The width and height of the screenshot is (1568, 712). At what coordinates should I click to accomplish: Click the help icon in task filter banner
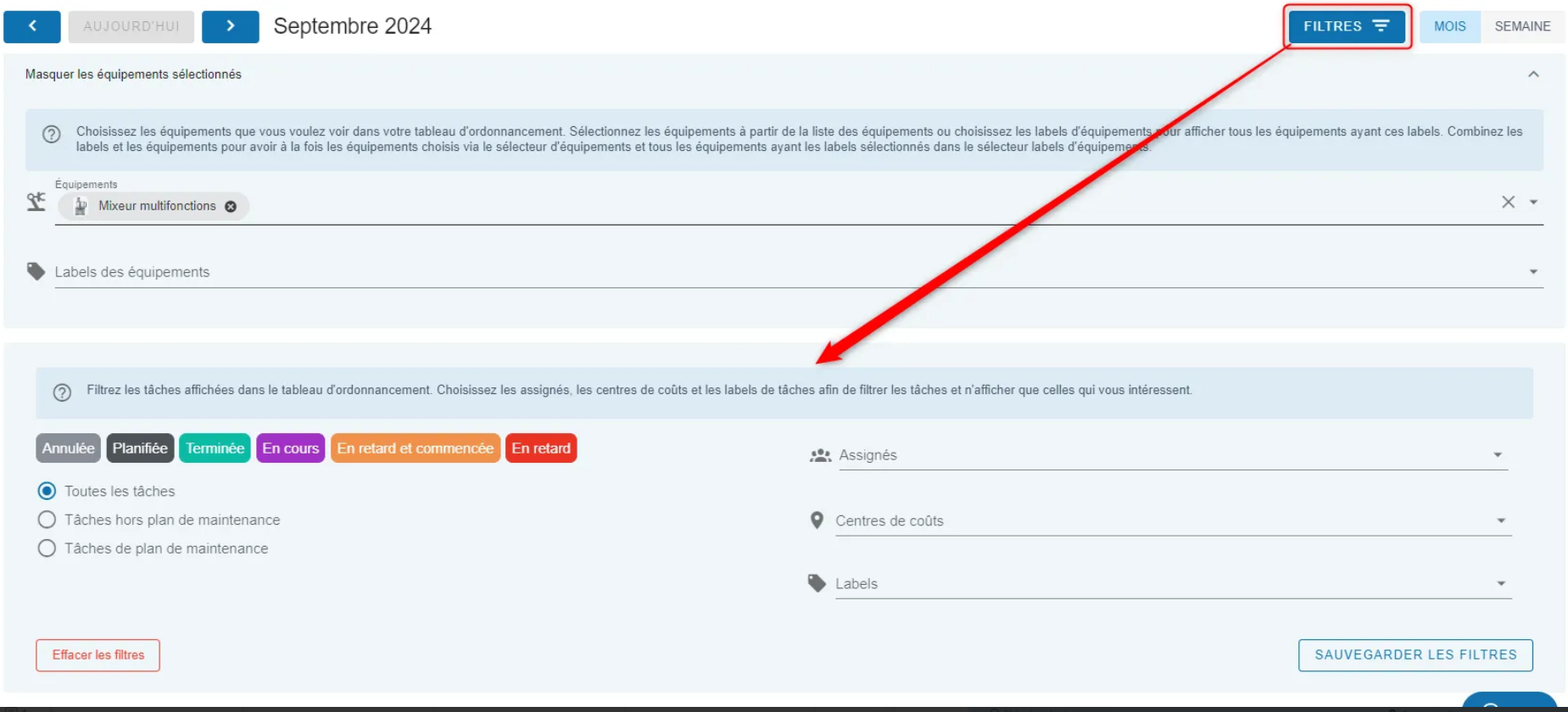pos(62,392)
